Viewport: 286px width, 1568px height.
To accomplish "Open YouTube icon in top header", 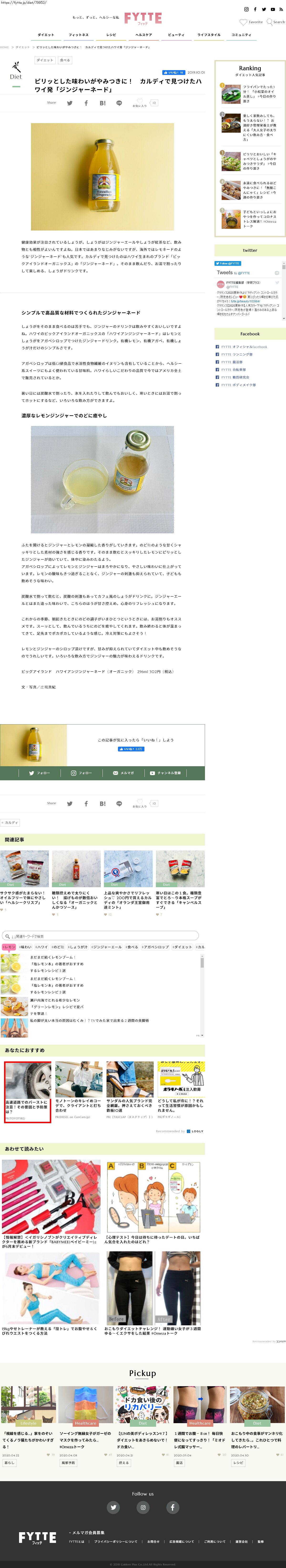I will (x=273, y=9).
